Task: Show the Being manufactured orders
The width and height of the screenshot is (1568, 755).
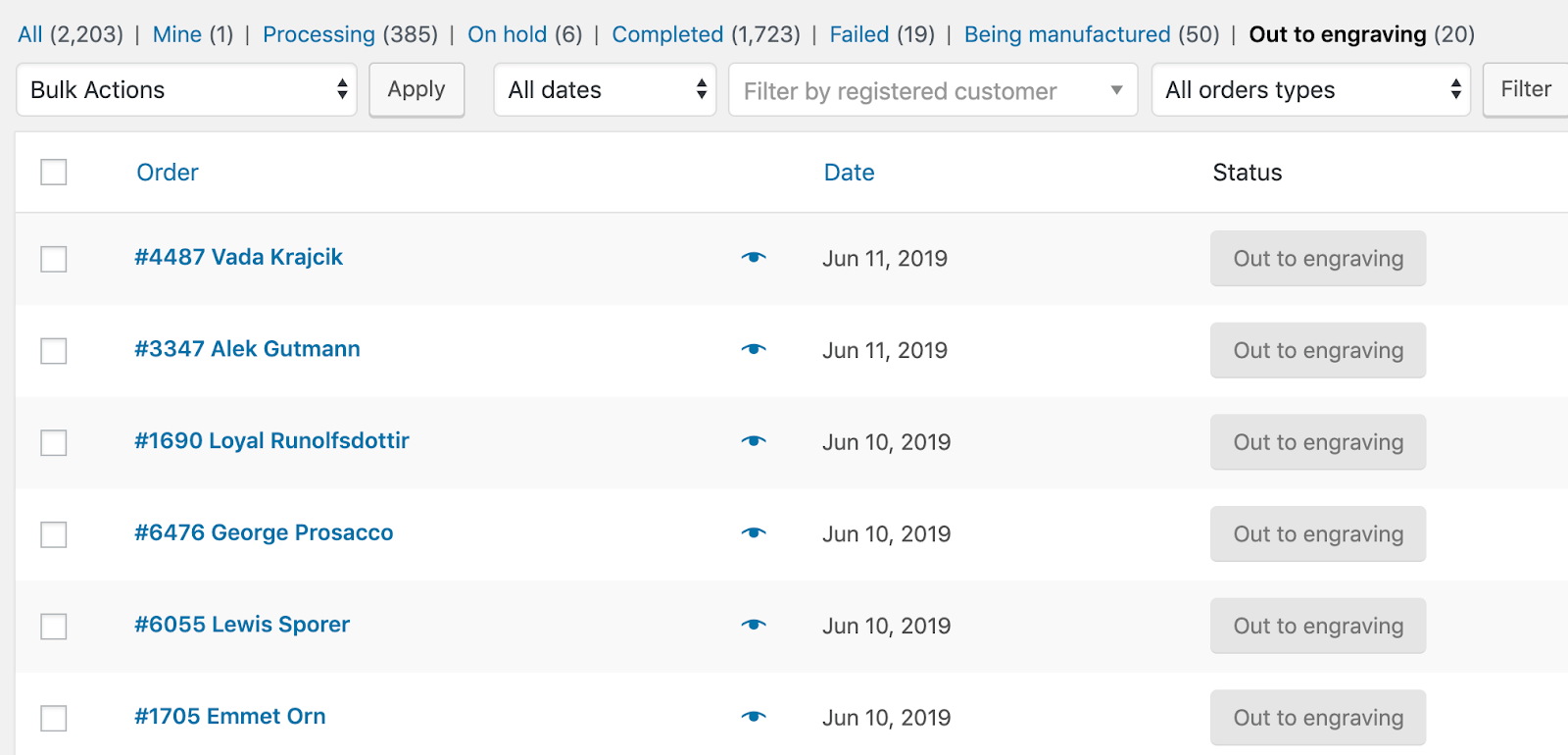Action: tap(1066, 34)
